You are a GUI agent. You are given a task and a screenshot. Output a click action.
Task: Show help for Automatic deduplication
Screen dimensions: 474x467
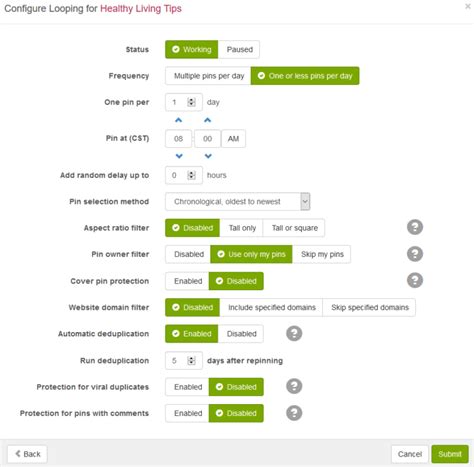coord(294,333)
